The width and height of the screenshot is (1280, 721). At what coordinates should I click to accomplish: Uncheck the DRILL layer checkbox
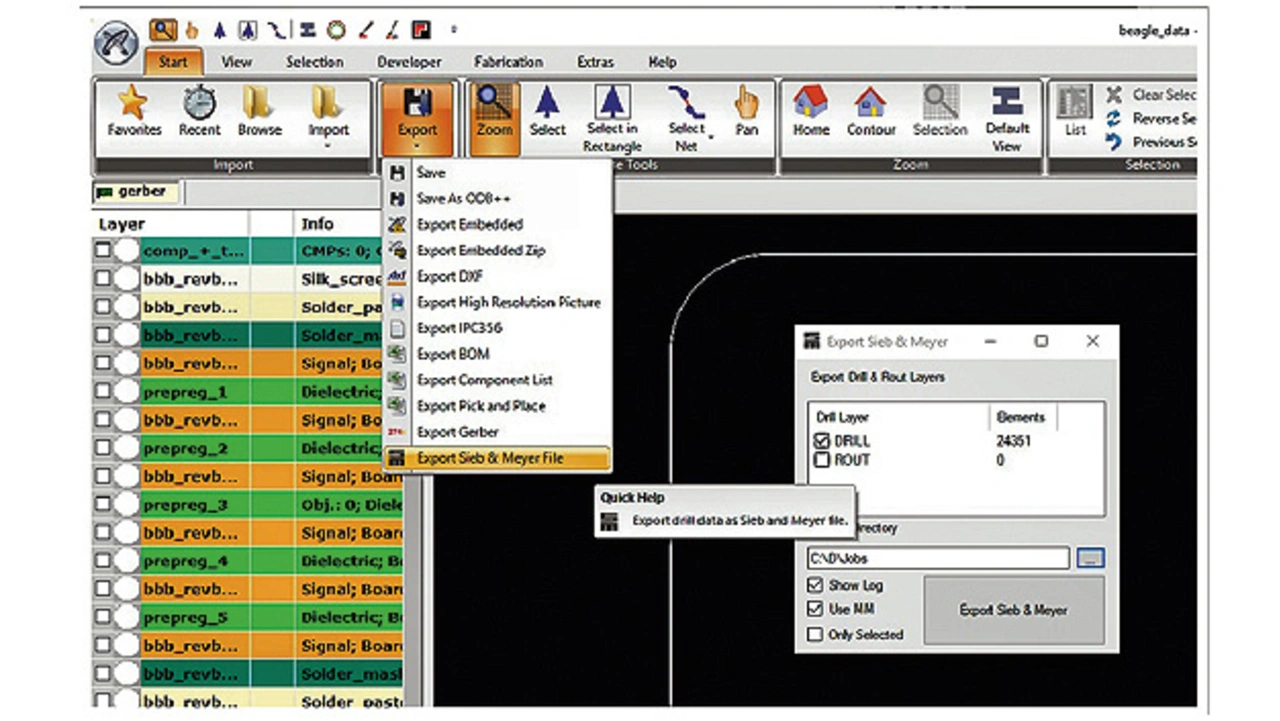[822, 441]
